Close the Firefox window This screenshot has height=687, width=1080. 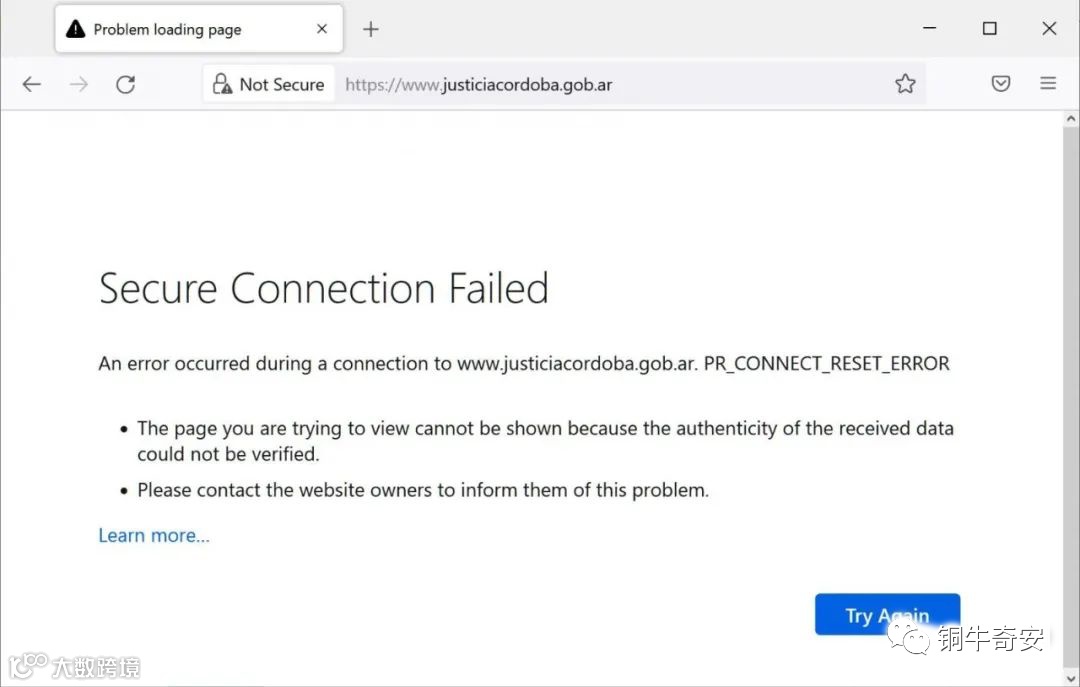tap(1049, 29)
